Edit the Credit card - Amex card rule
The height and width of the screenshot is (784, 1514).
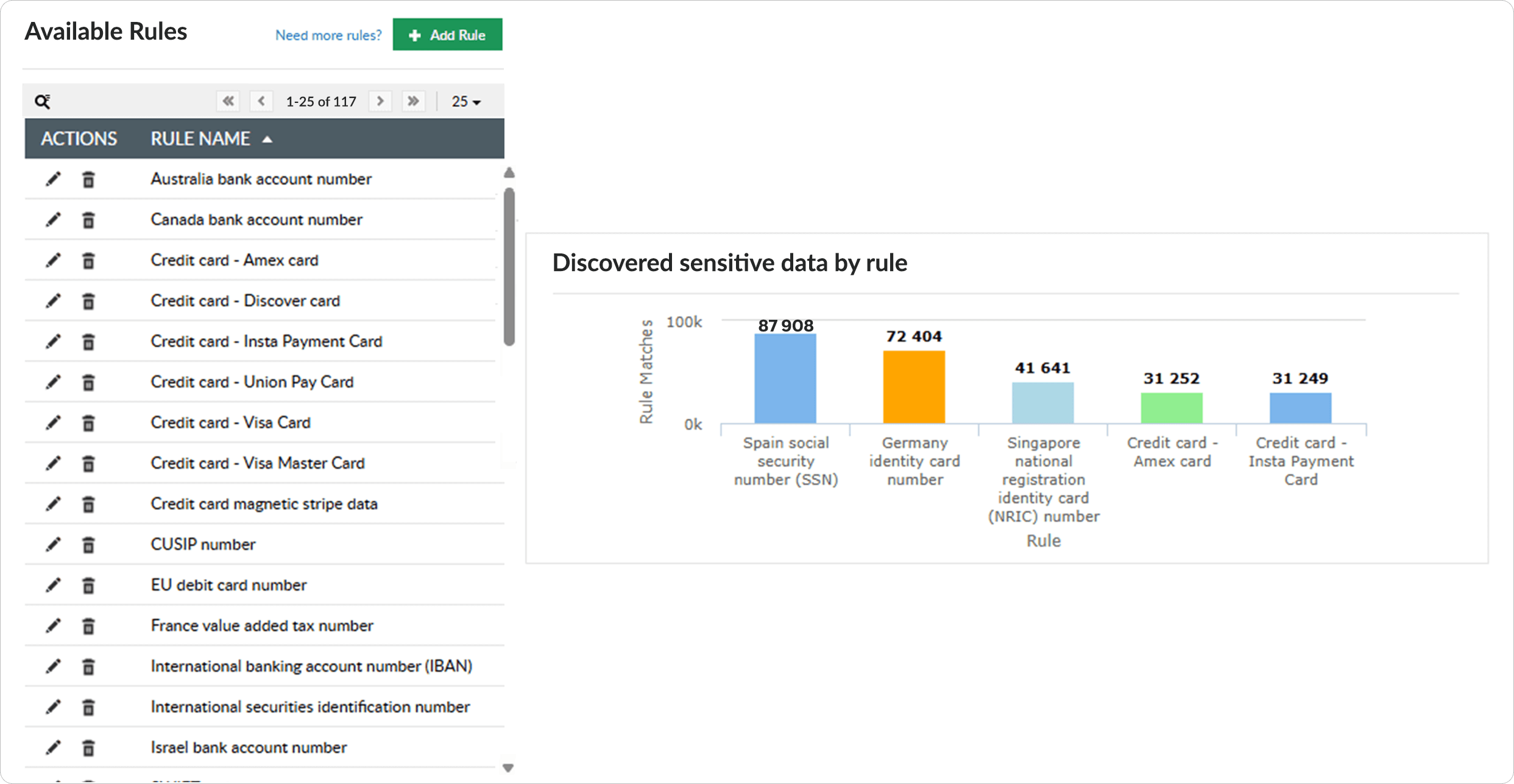point(53,261)
